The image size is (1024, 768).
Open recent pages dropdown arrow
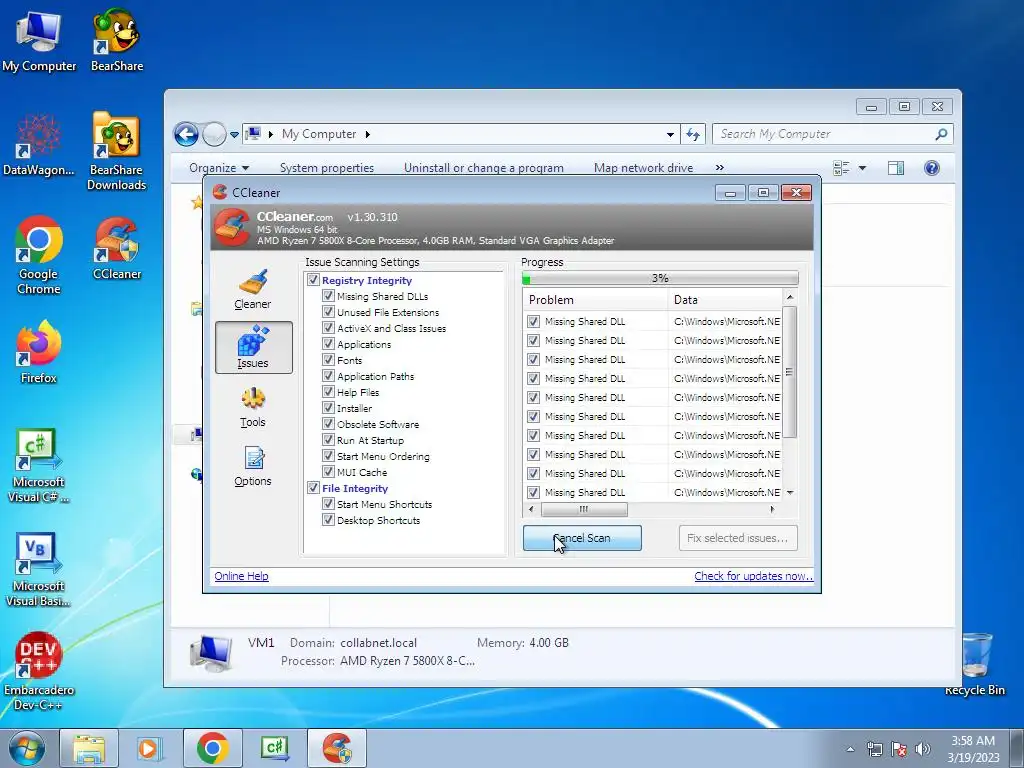coord(234,135)
